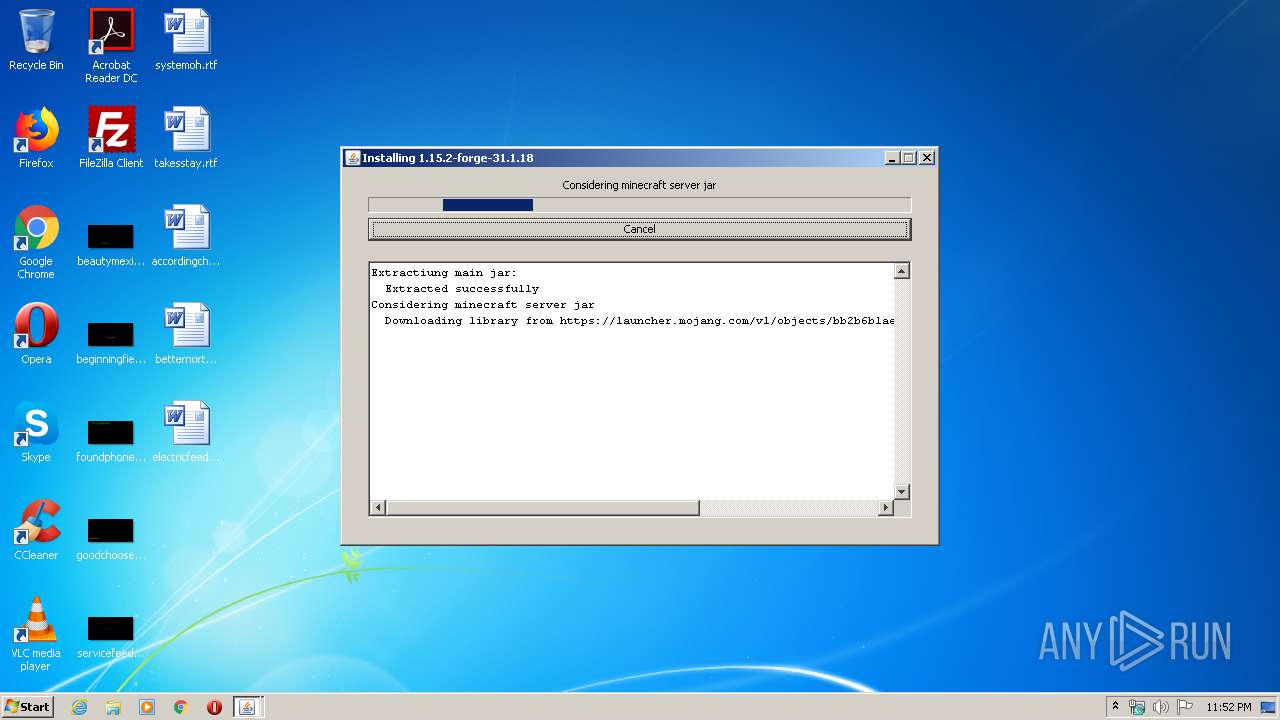Switch to the Java installer taskbar item
Screen dimensions: 1280x720
(x=247, y=707)
